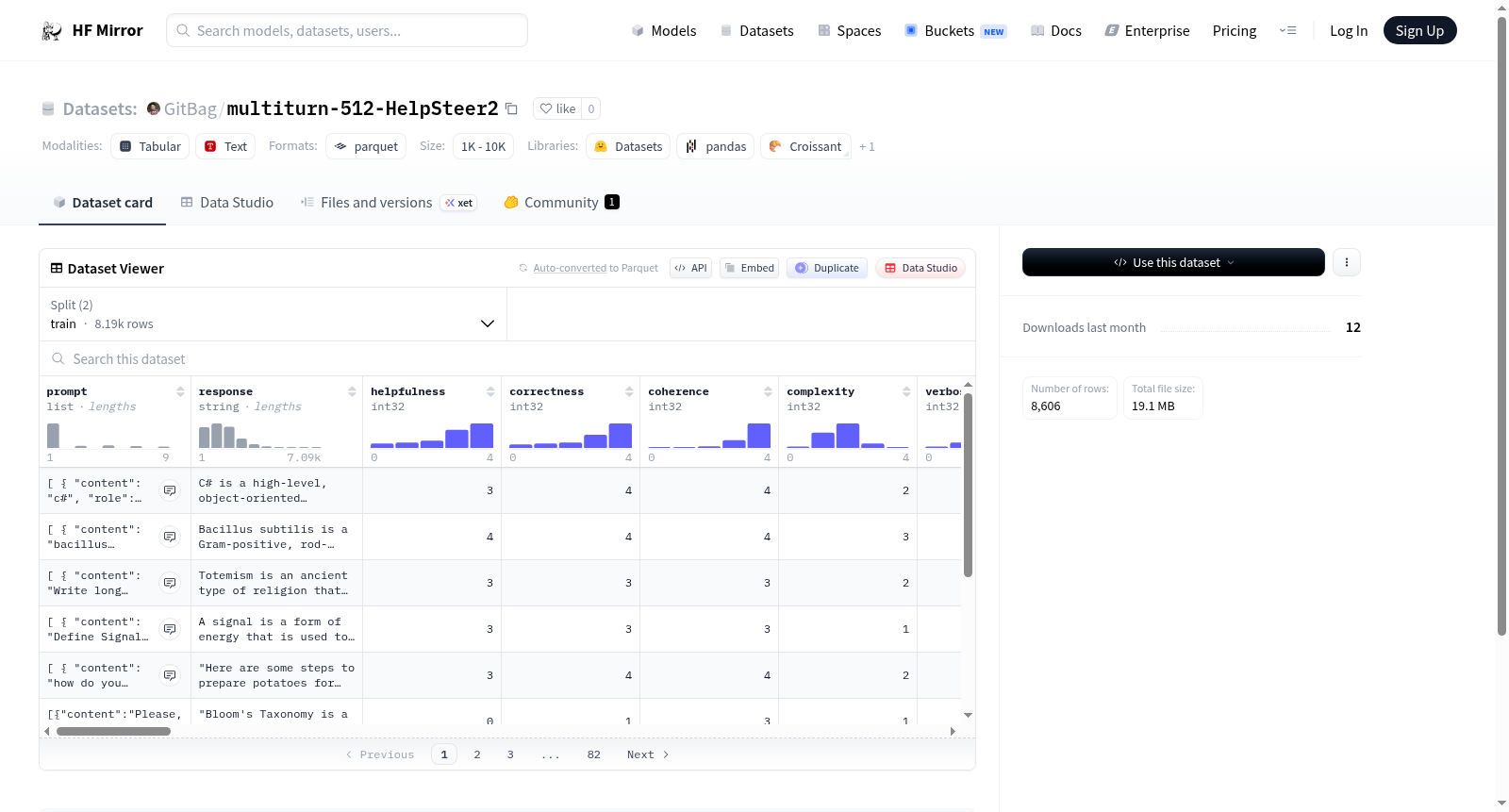Click the coherence histogram tallest bar
Image resolution: width=1509 pixels, height=812 pixels.
coord(759,436)
